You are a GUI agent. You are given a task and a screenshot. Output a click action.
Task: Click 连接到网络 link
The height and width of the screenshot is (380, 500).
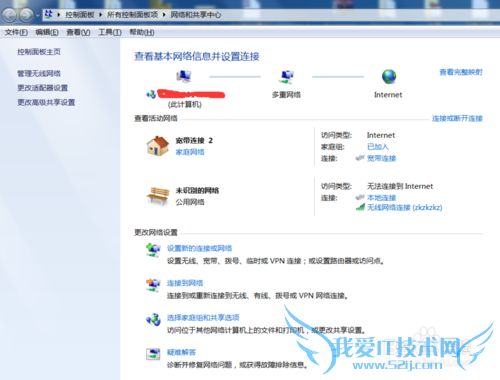pos(185,283)
